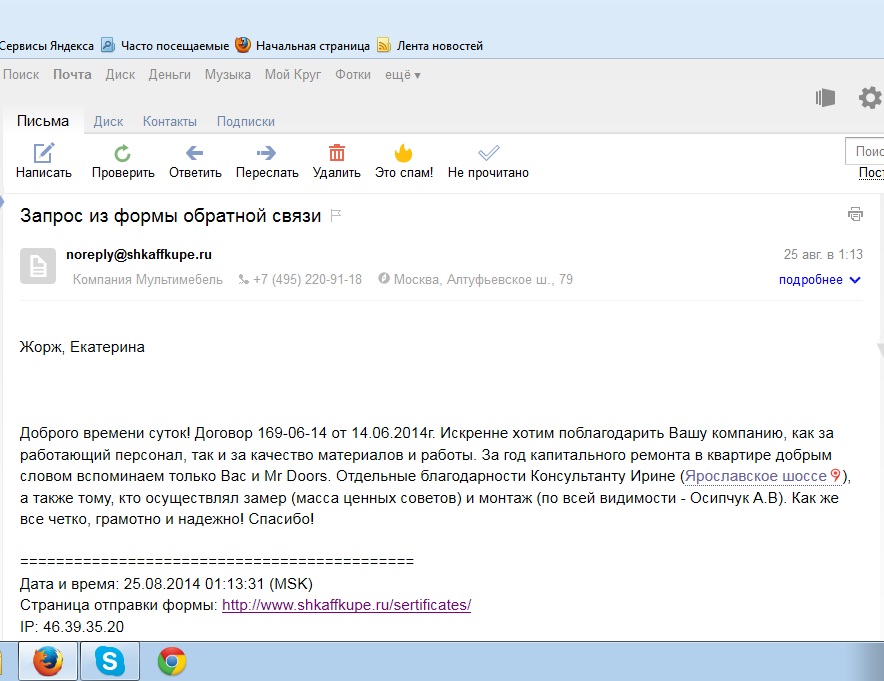Print the email using printer icon

(855, 214)
